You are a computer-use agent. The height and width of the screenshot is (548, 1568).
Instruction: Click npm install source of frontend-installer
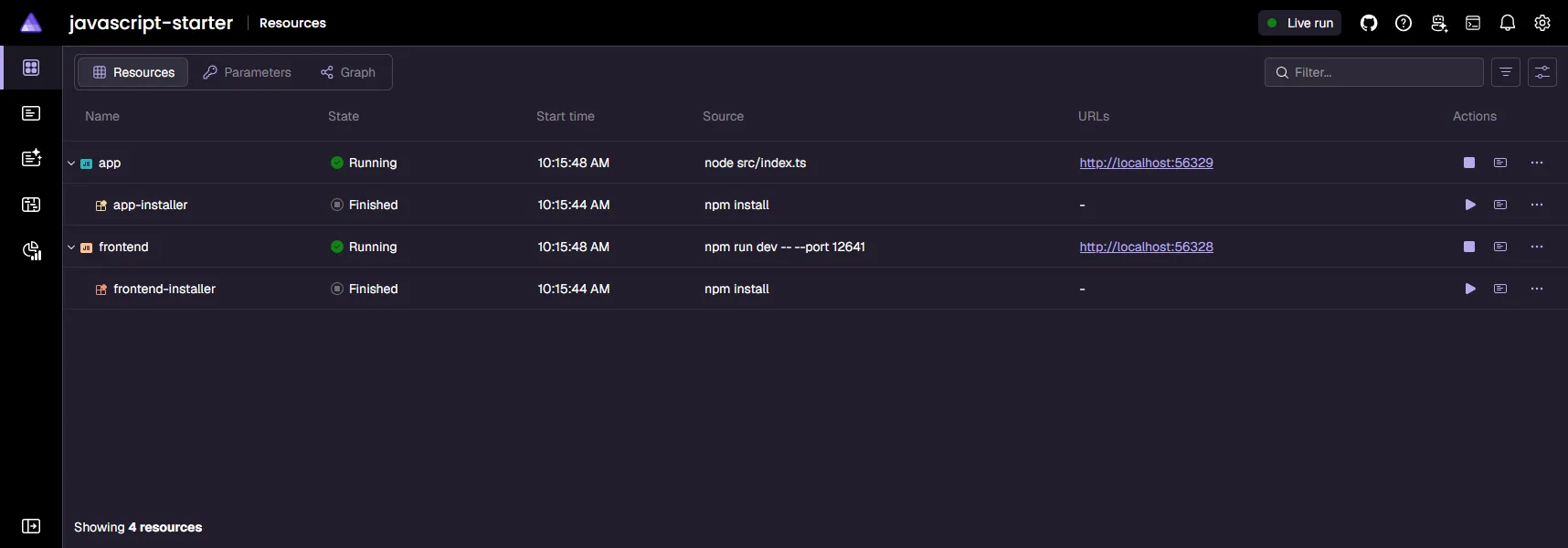736,289
